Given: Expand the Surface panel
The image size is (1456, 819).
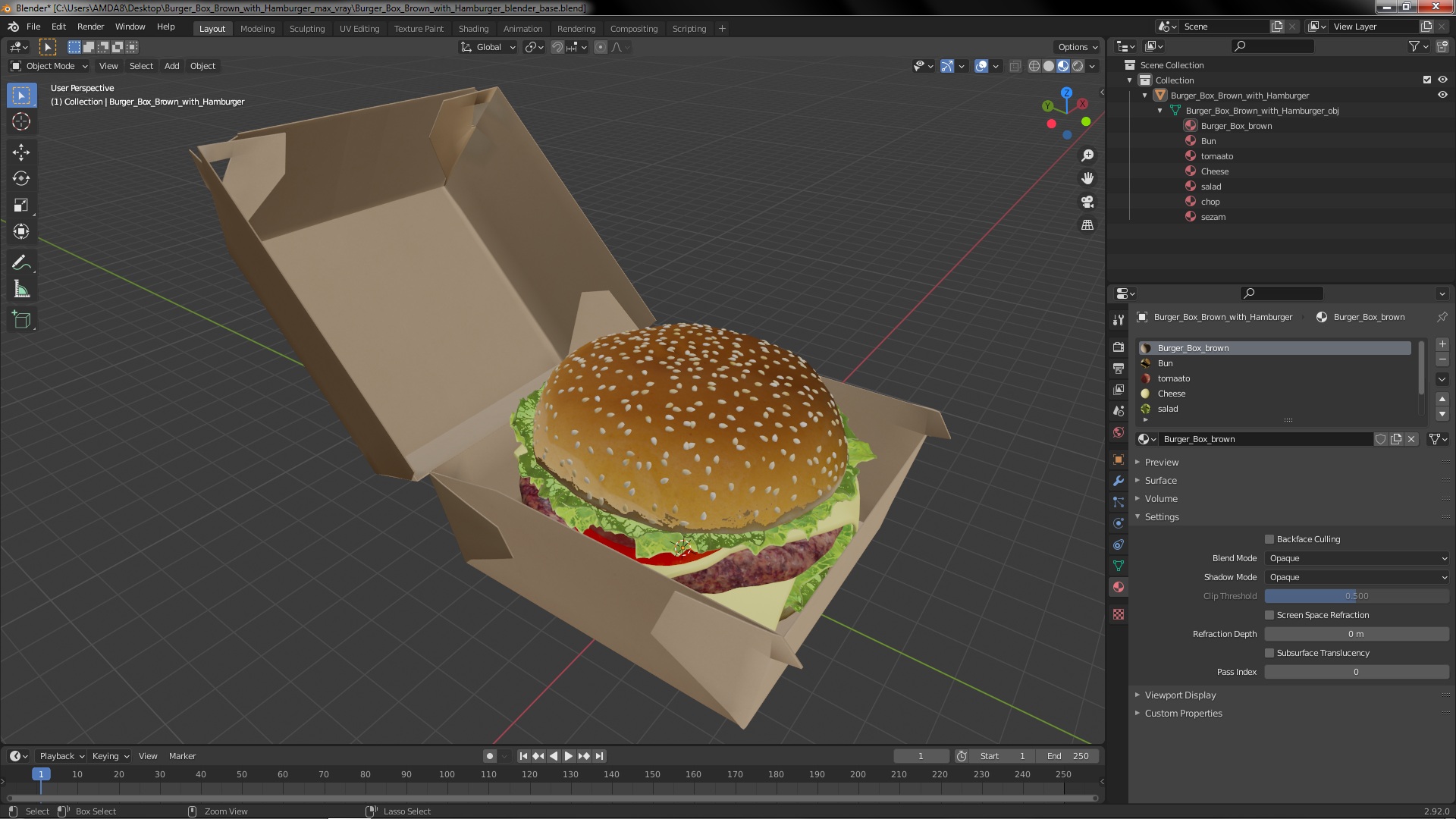Looking at the screenshot, I should [x=1160, y=480].
